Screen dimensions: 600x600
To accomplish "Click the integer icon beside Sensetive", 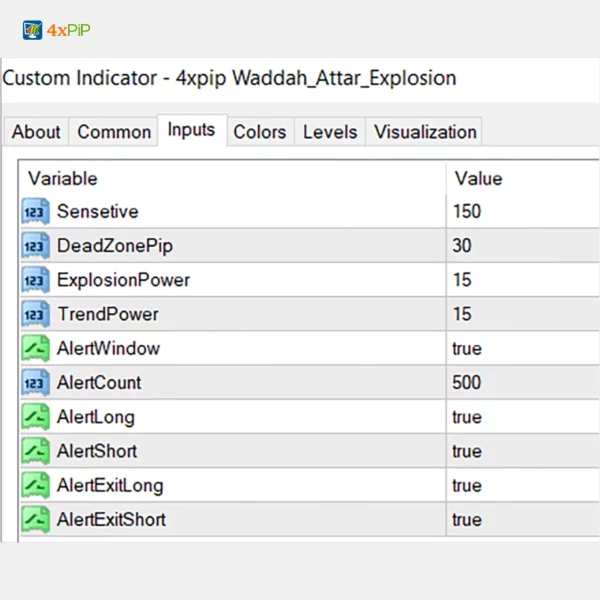I will pos(35,211).
